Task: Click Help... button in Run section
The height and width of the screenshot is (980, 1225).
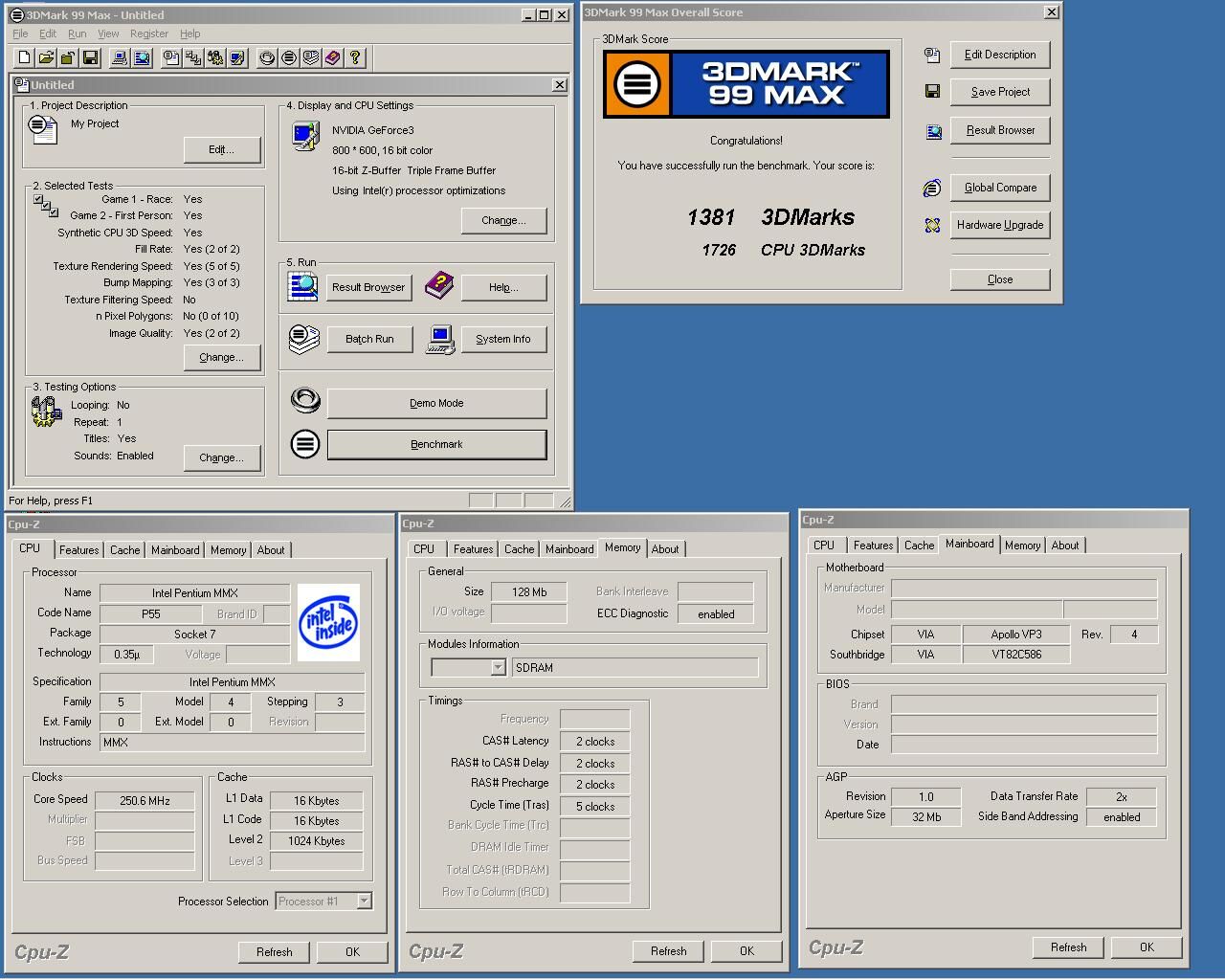Action: [x=504, y=287]
